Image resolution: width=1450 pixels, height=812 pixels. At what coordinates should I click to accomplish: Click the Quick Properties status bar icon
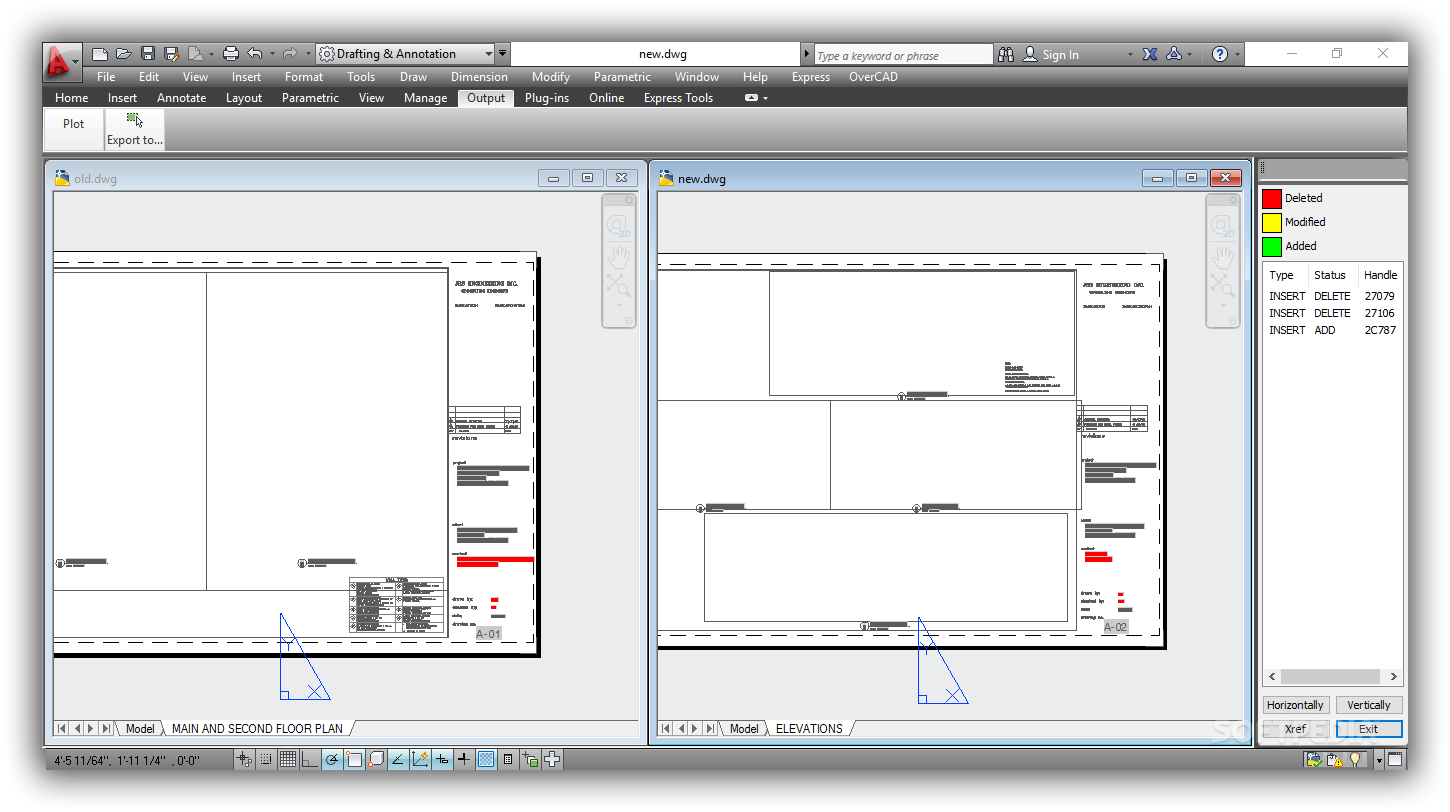[508, 760]
